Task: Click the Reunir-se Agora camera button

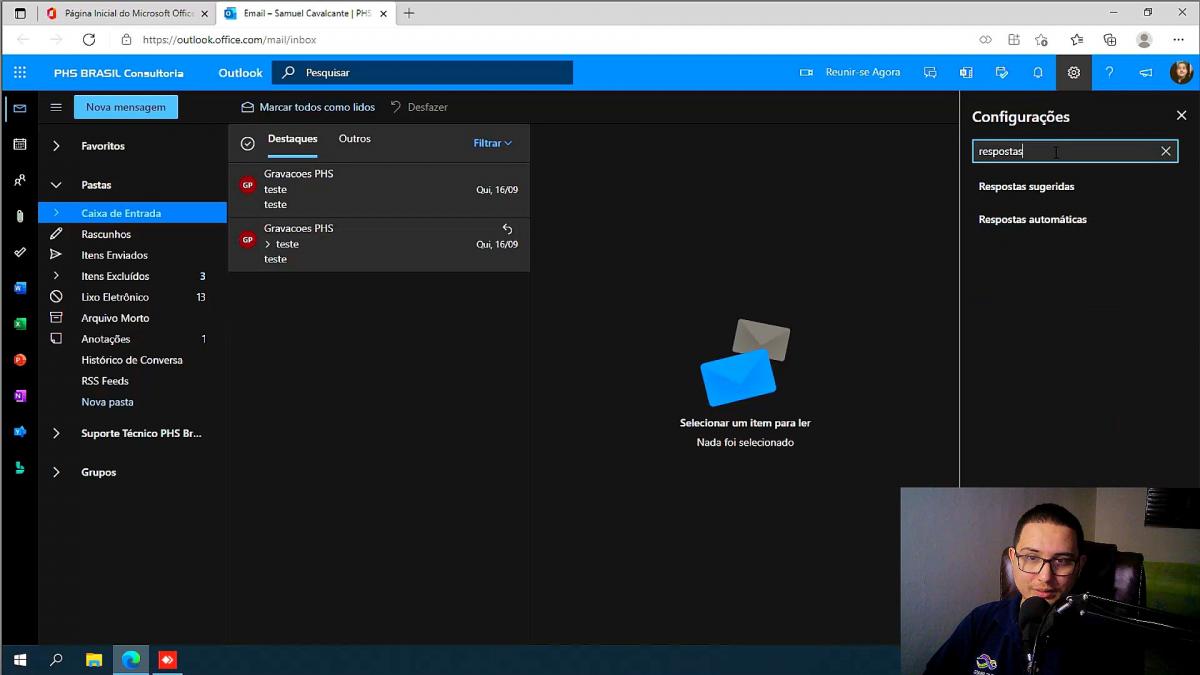Action: tap(850, 72)
